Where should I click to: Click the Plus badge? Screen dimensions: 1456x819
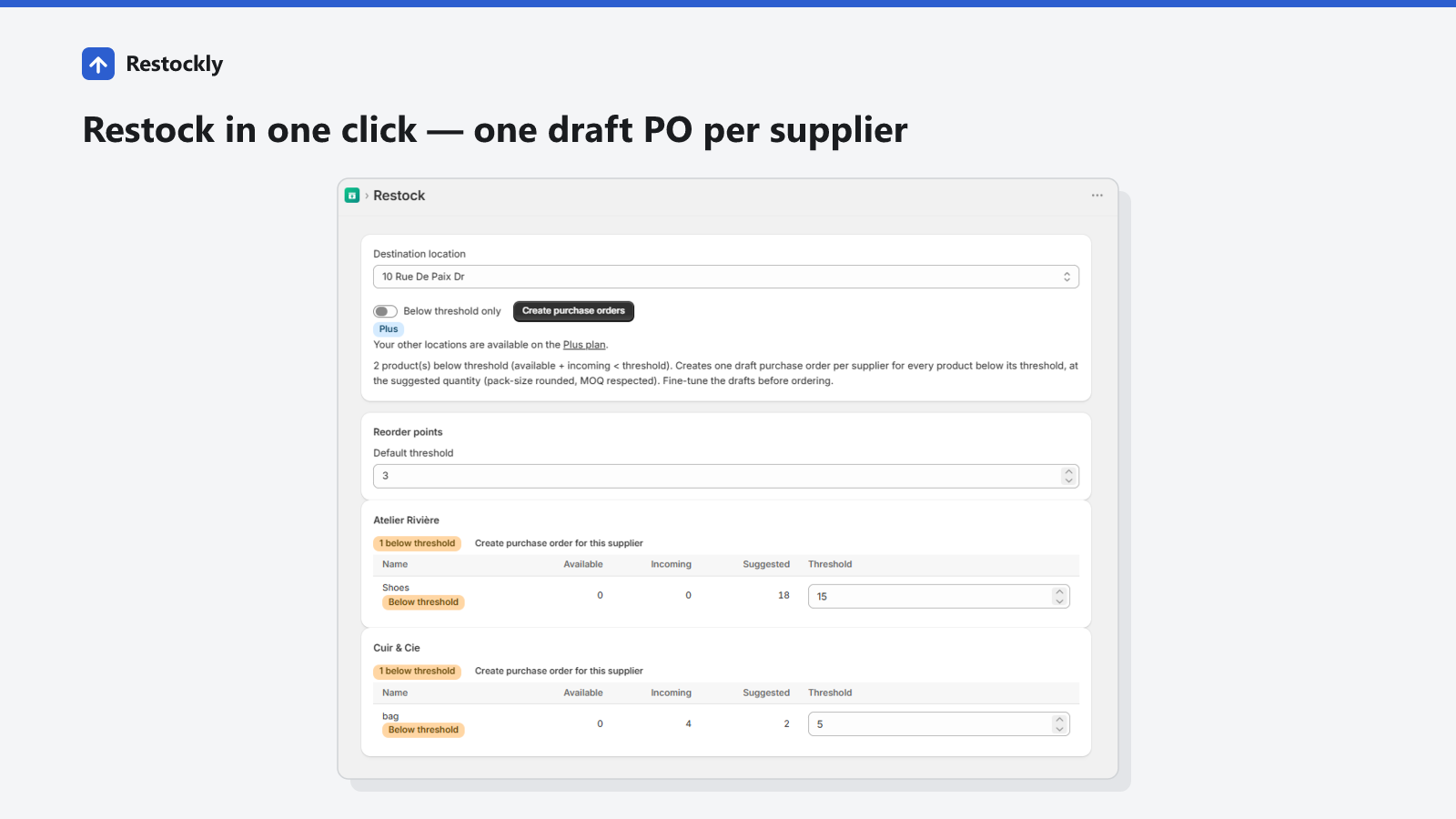pos(389,329)
